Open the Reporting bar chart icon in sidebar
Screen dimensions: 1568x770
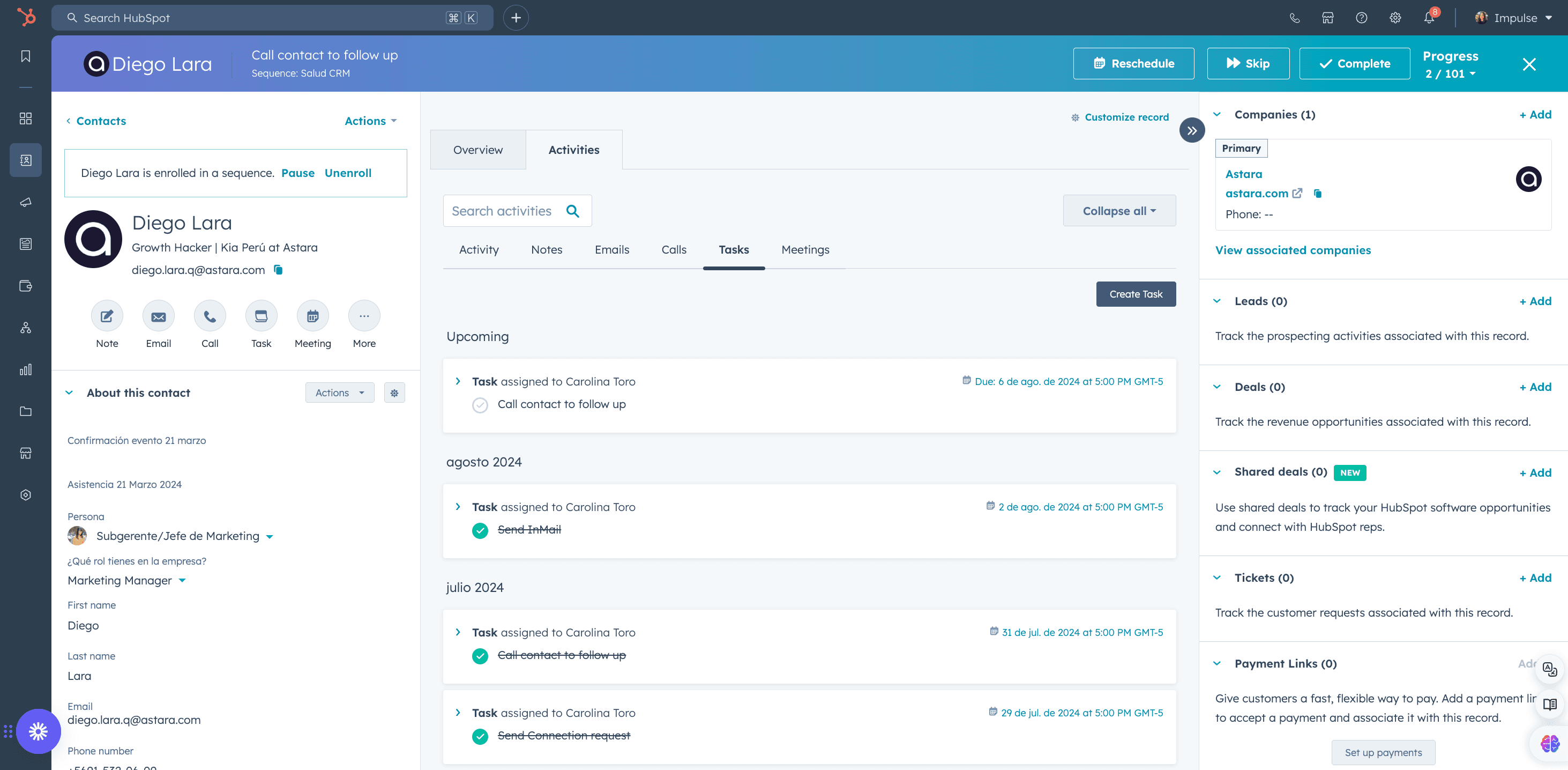[x=26, y=370]
